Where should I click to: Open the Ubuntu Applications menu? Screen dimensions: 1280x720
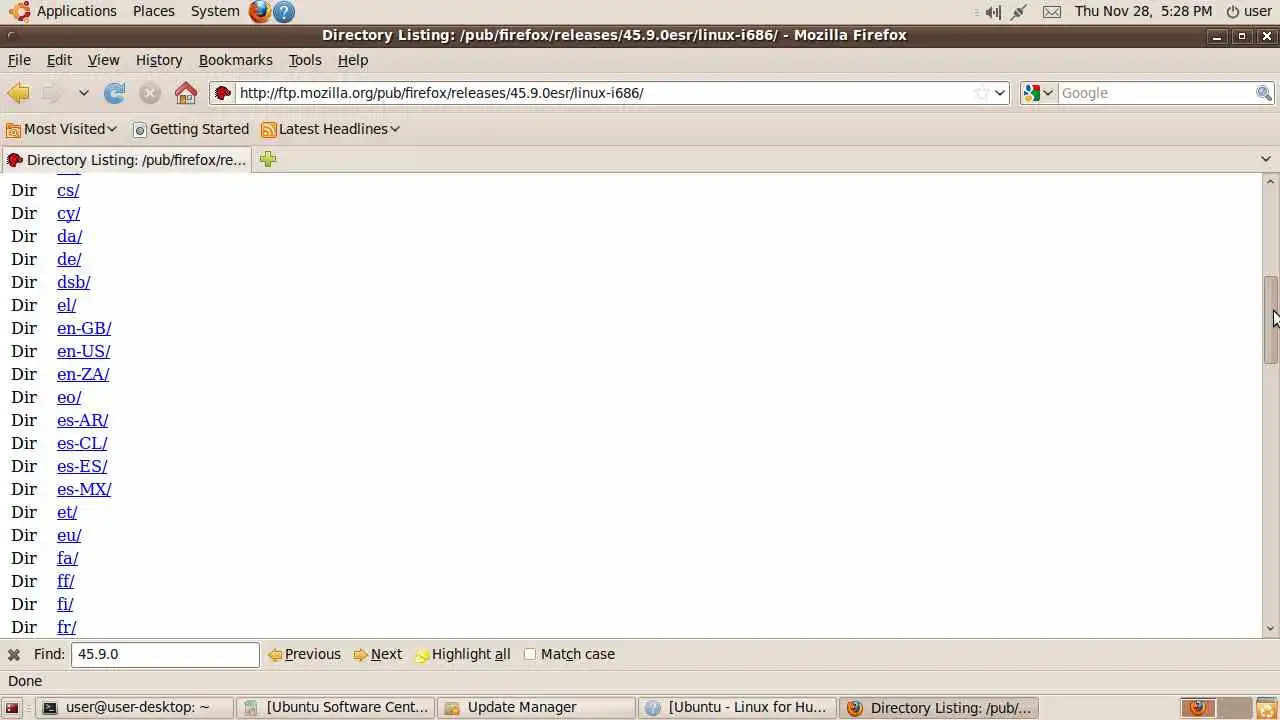(x=63, y=11)
